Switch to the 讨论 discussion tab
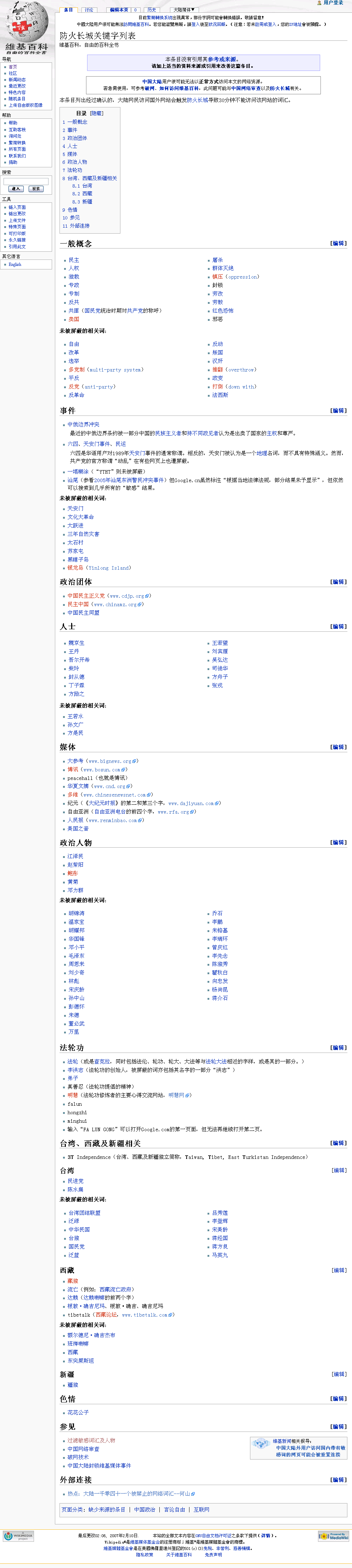This screenshot has height=1568, width=352. [x=89, y=10]
